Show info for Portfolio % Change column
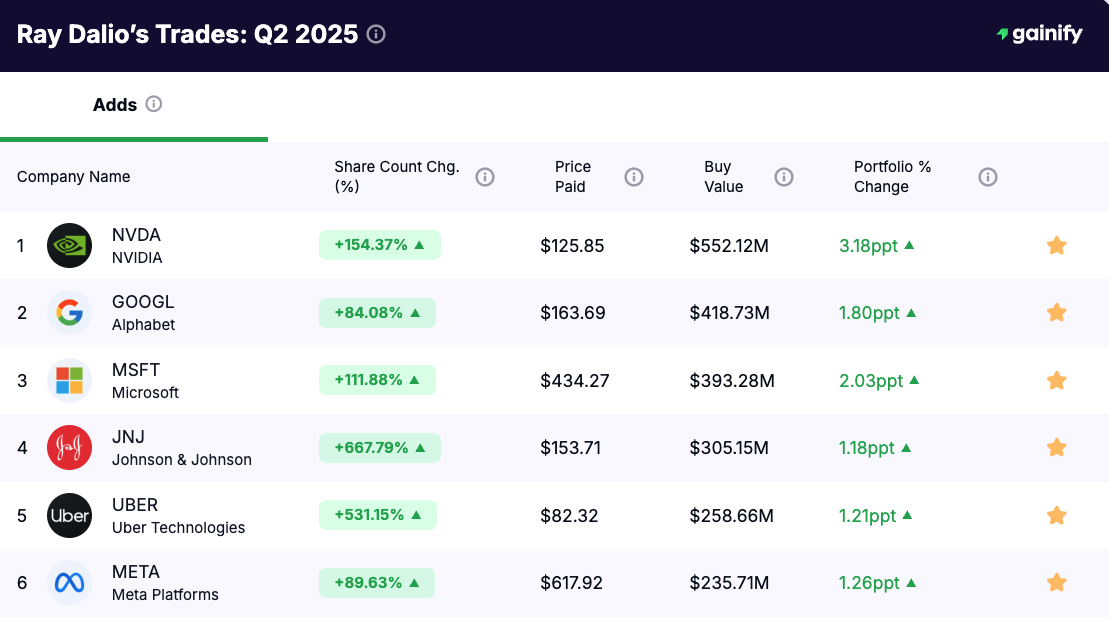Screen dimensions: 1109x624 coord(988,177)
